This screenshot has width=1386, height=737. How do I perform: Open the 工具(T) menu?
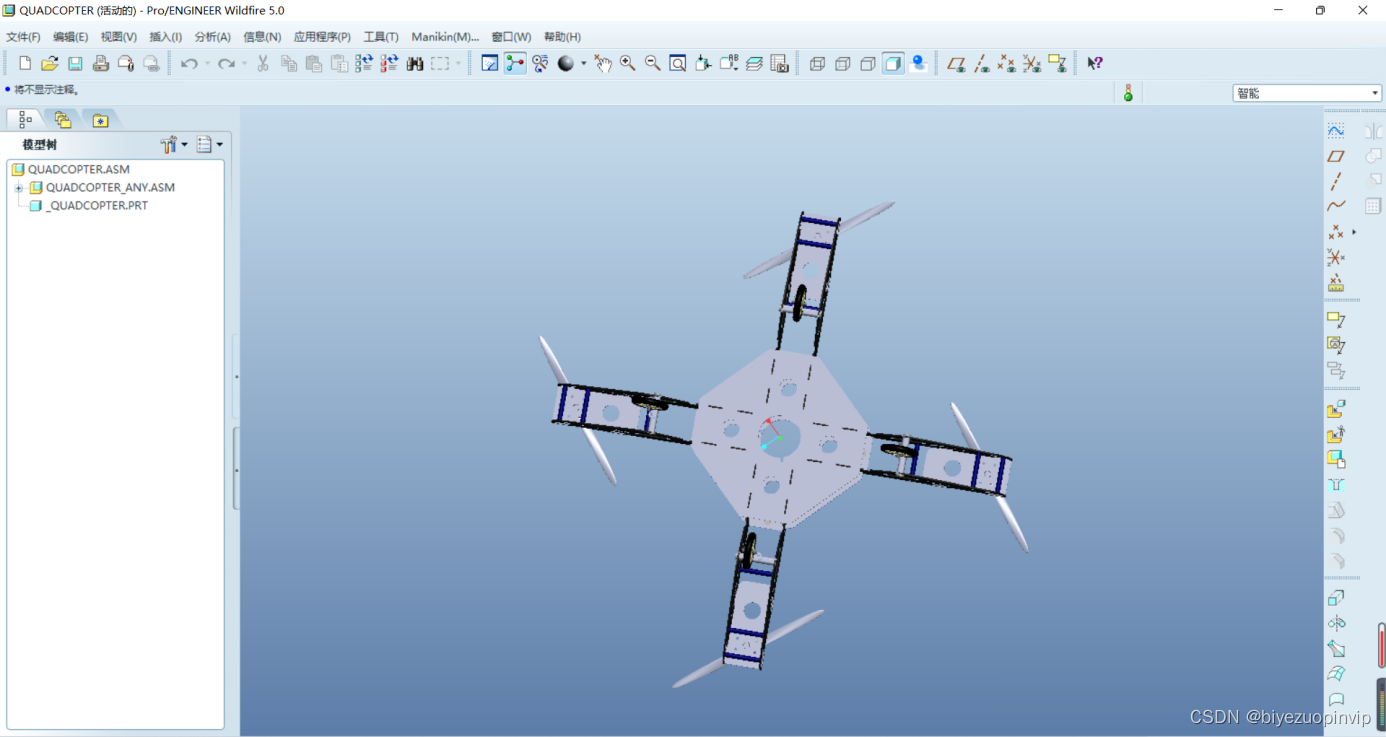380,37
